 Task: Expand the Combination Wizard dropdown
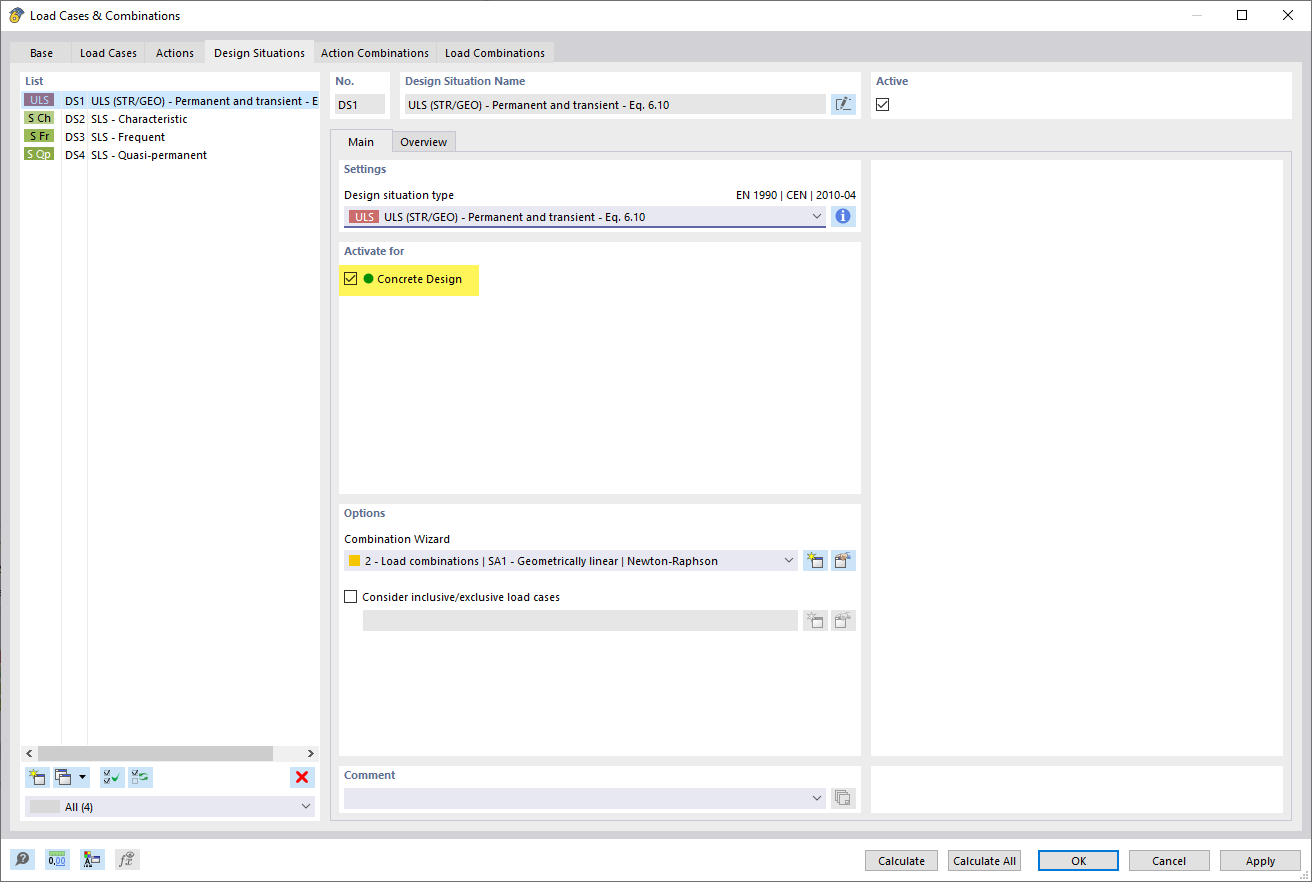(x=571, y=561)
